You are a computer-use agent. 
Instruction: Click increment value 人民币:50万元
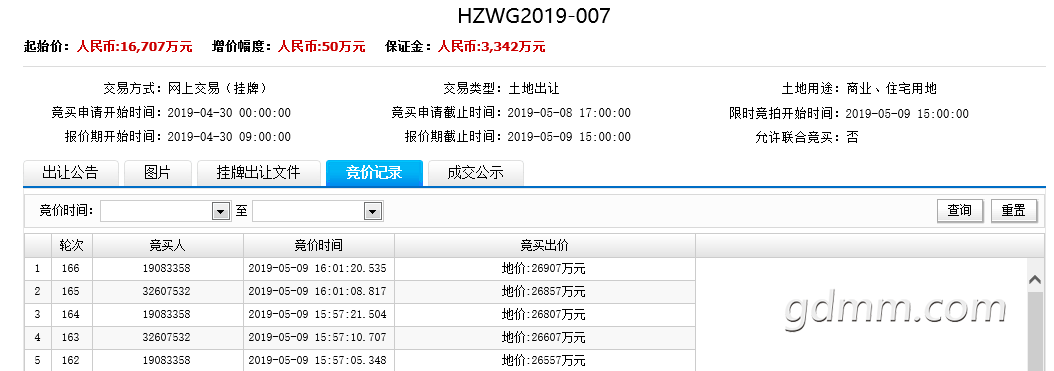(321, 46)
